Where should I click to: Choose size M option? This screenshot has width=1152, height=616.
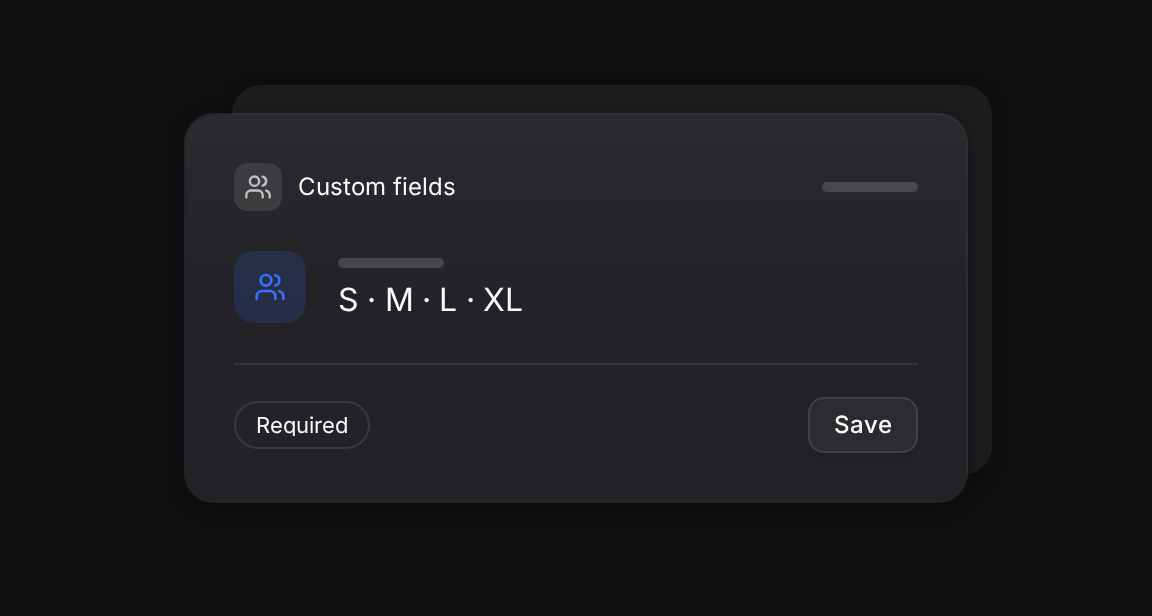tap(399, 300)
